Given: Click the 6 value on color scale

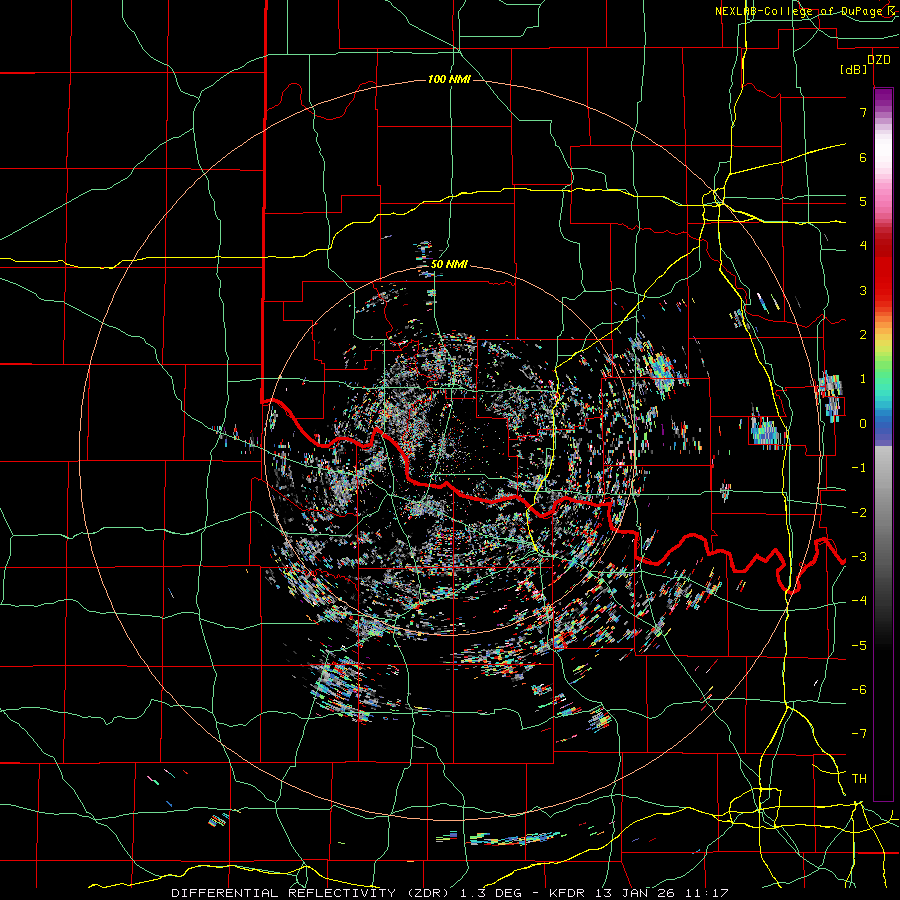Looking at the screenshot, I should click(863, 157).
